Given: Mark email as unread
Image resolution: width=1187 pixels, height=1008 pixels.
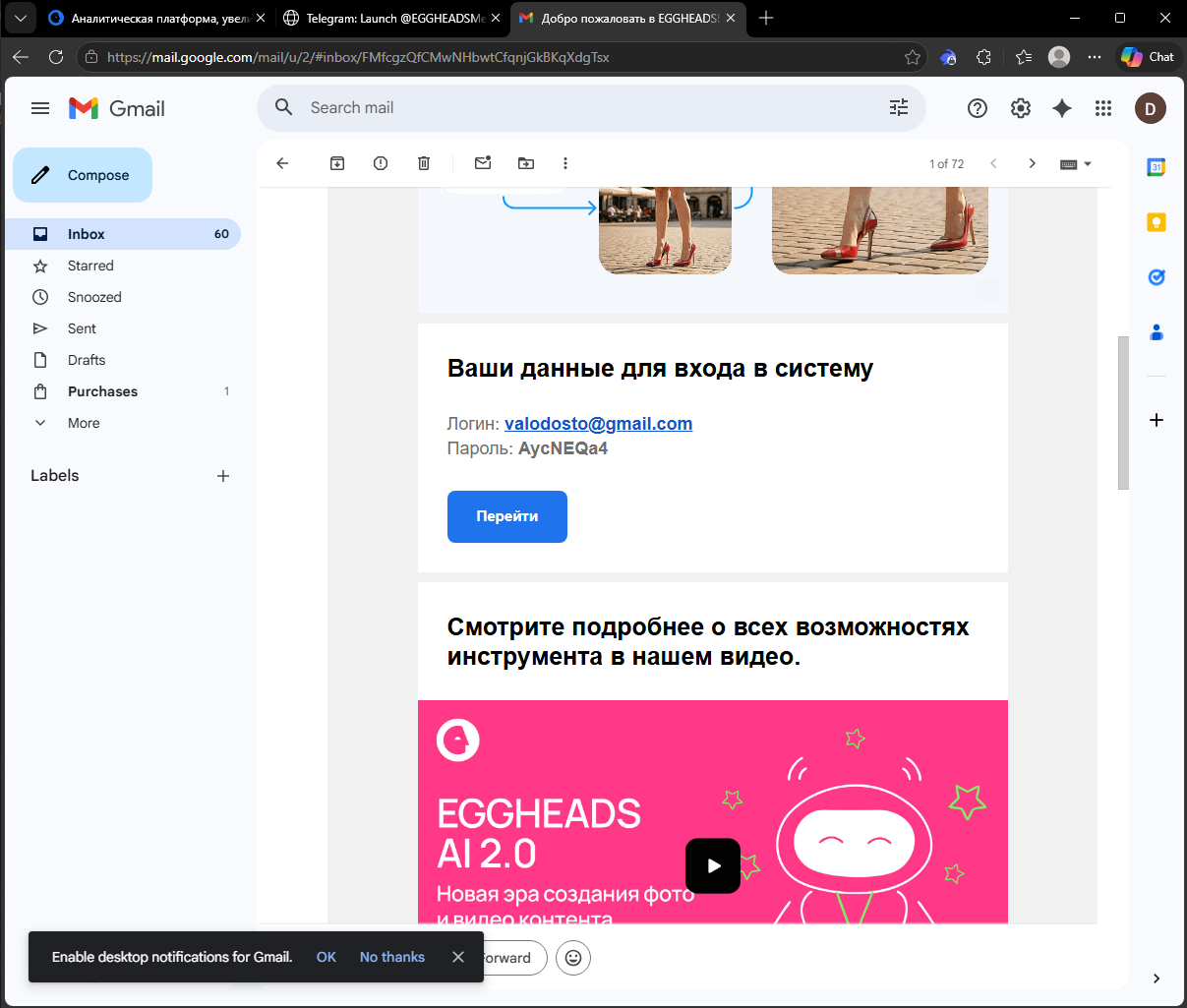Looking at the screenshot, I should [x=483, y=163].
